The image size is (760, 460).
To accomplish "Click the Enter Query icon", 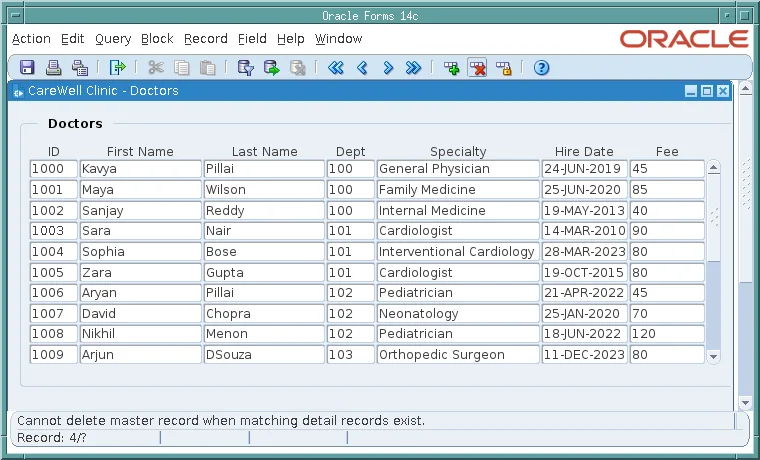I will 246,67.
